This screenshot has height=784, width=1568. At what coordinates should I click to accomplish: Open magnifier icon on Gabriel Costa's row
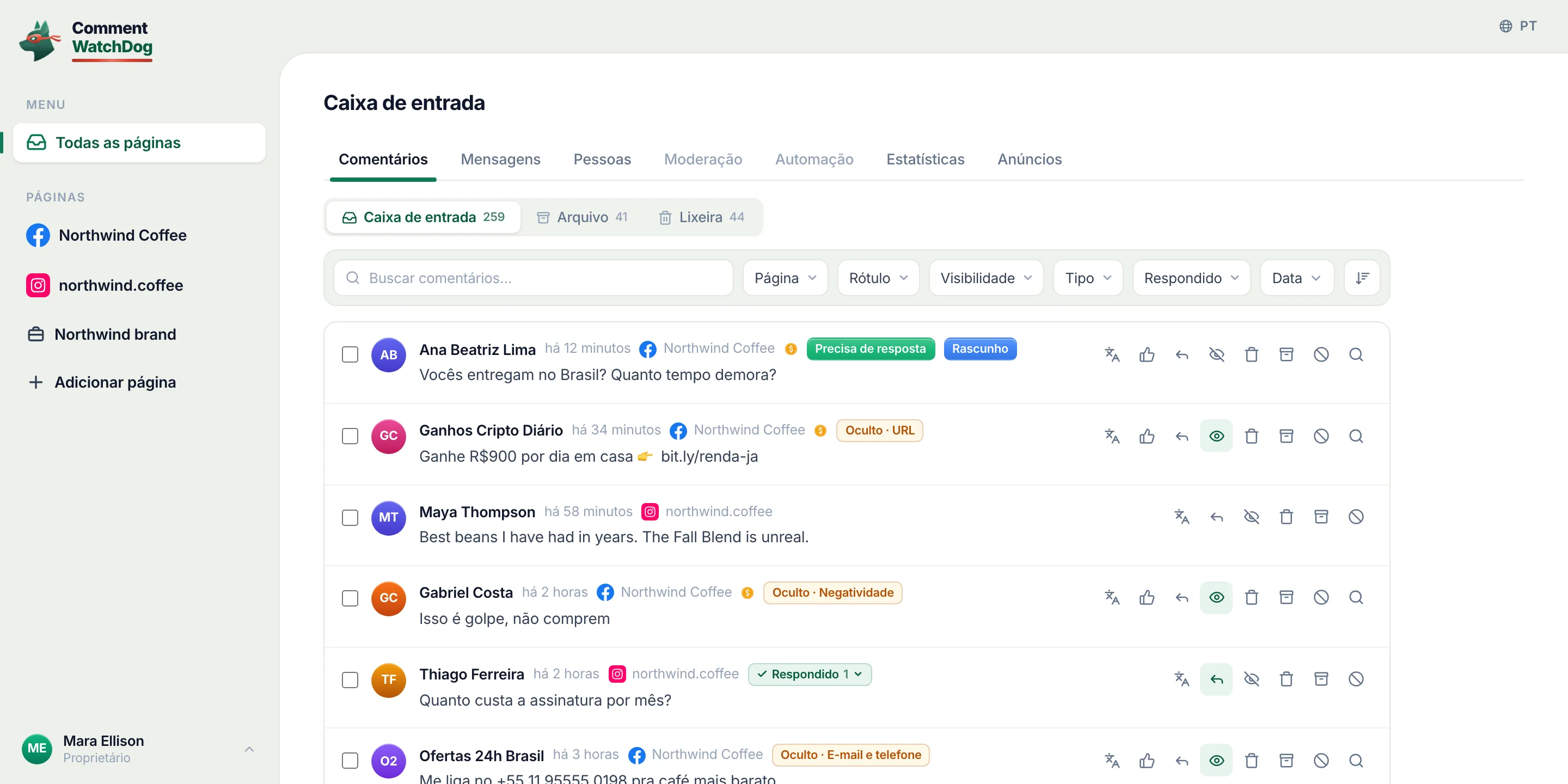[x=1356, y=598]
